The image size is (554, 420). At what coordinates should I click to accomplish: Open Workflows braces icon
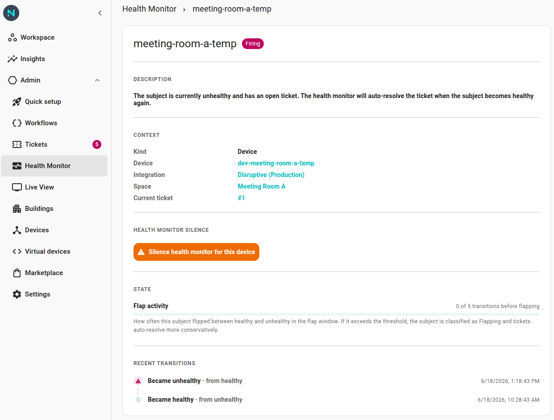click(x=17, y=123)
